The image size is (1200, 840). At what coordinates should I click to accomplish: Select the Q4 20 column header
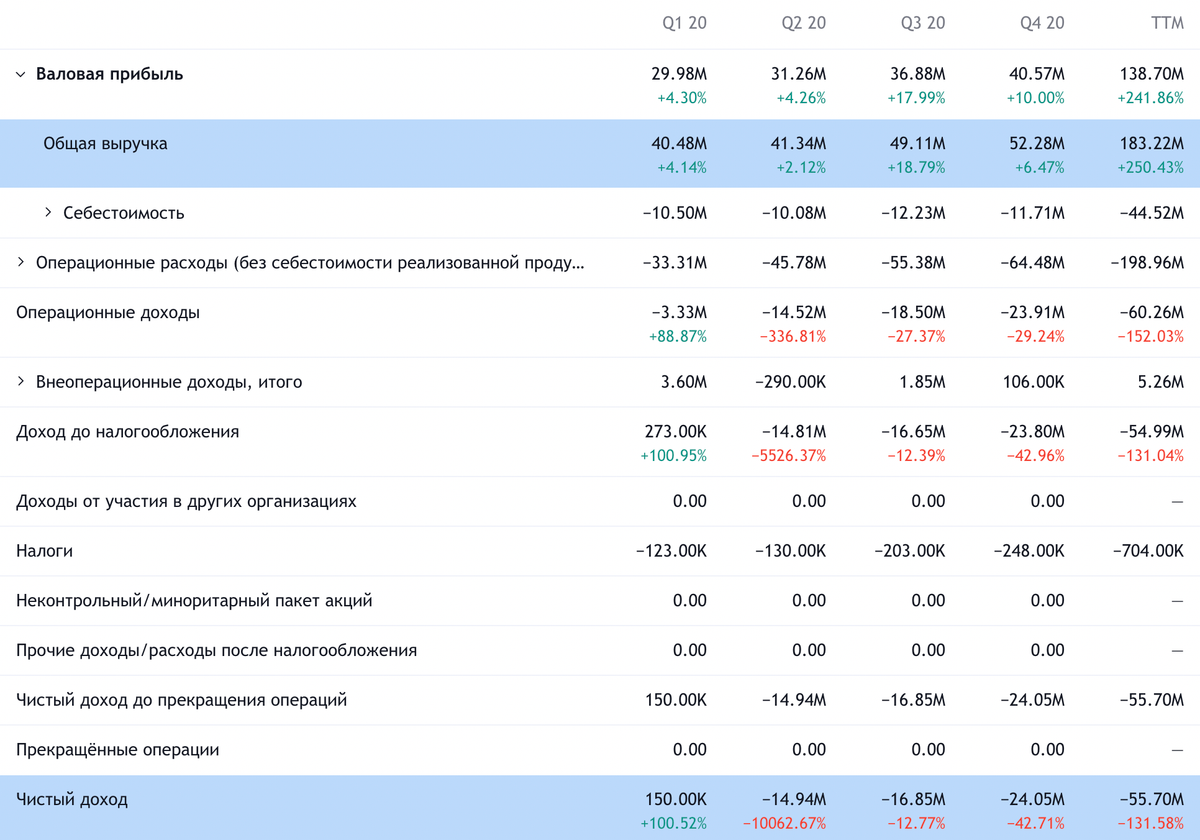(1041, 23)
